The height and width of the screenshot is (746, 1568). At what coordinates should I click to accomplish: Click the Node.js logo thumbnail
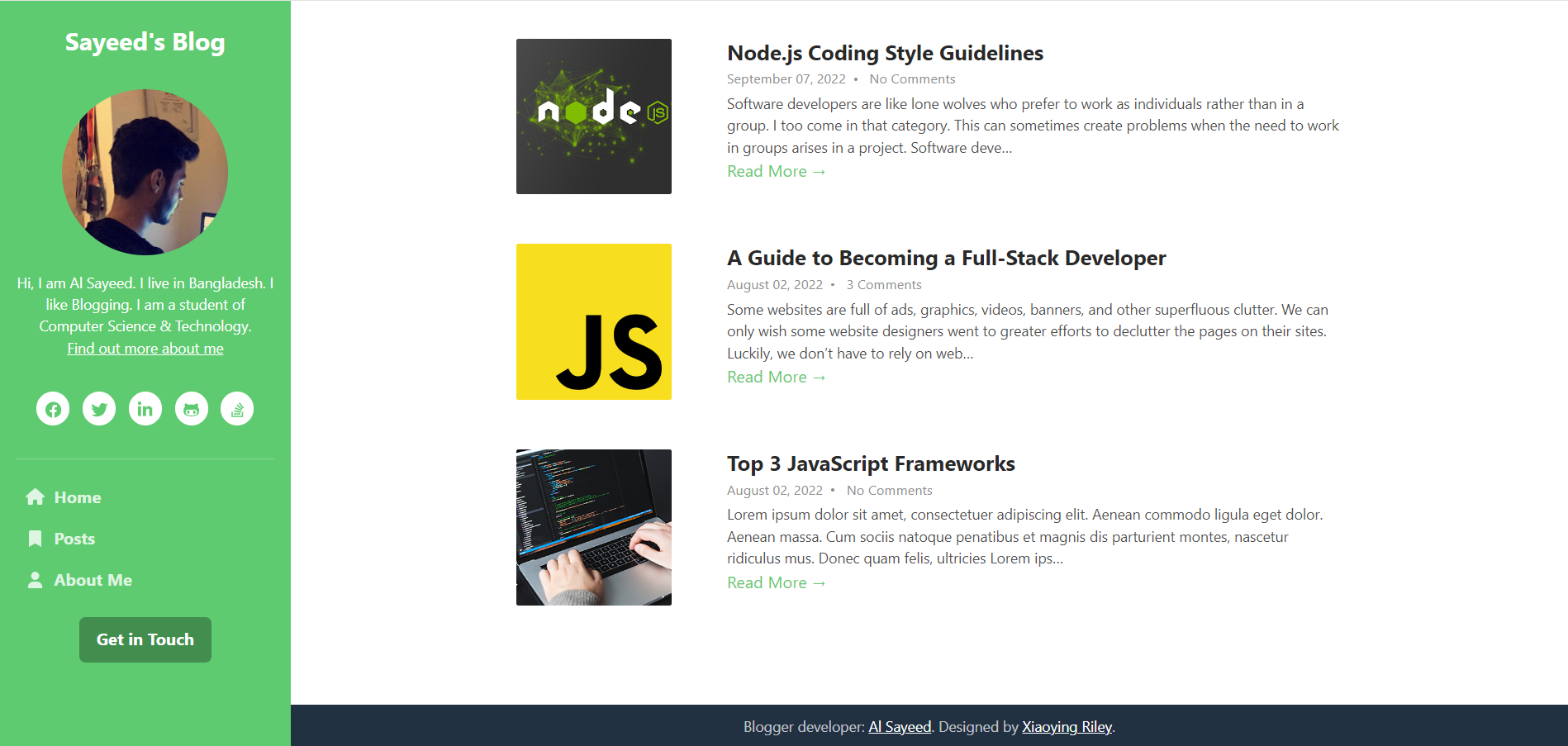tap(594, 116)
